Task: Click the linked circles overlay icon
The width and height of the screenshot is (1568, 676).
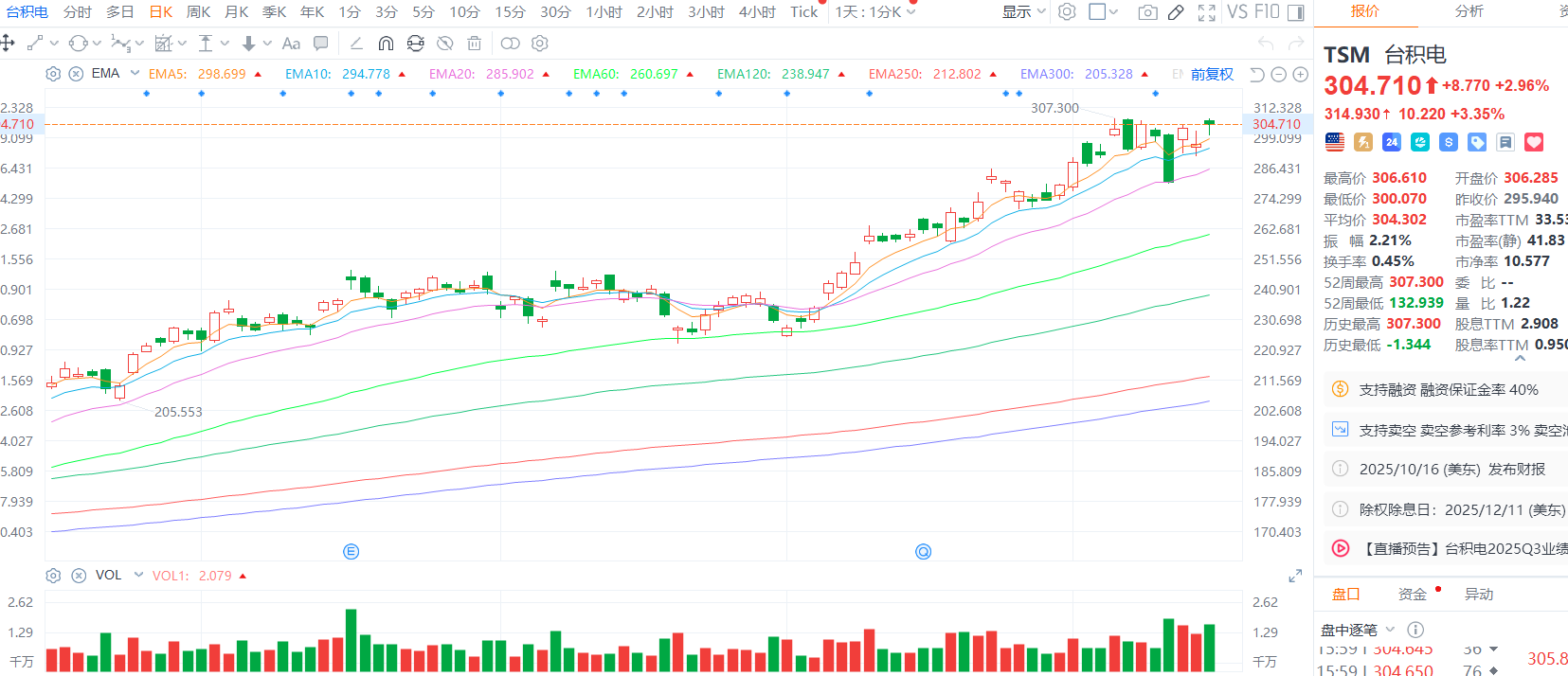Action: pyautogui.click(x=510, y=43)
